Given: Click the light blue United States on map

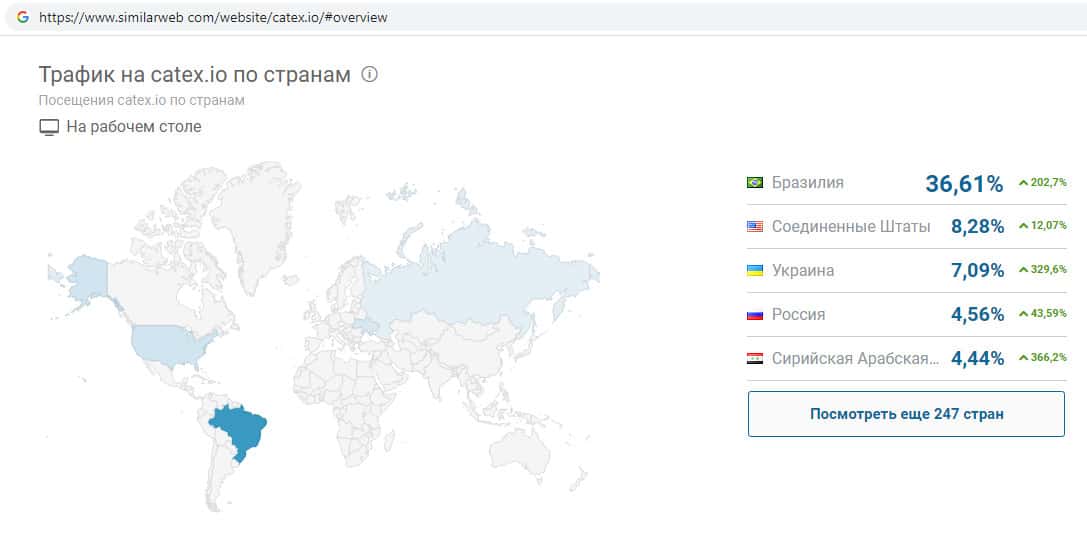Looking at the screenshot, I should [x=170, y=341].
